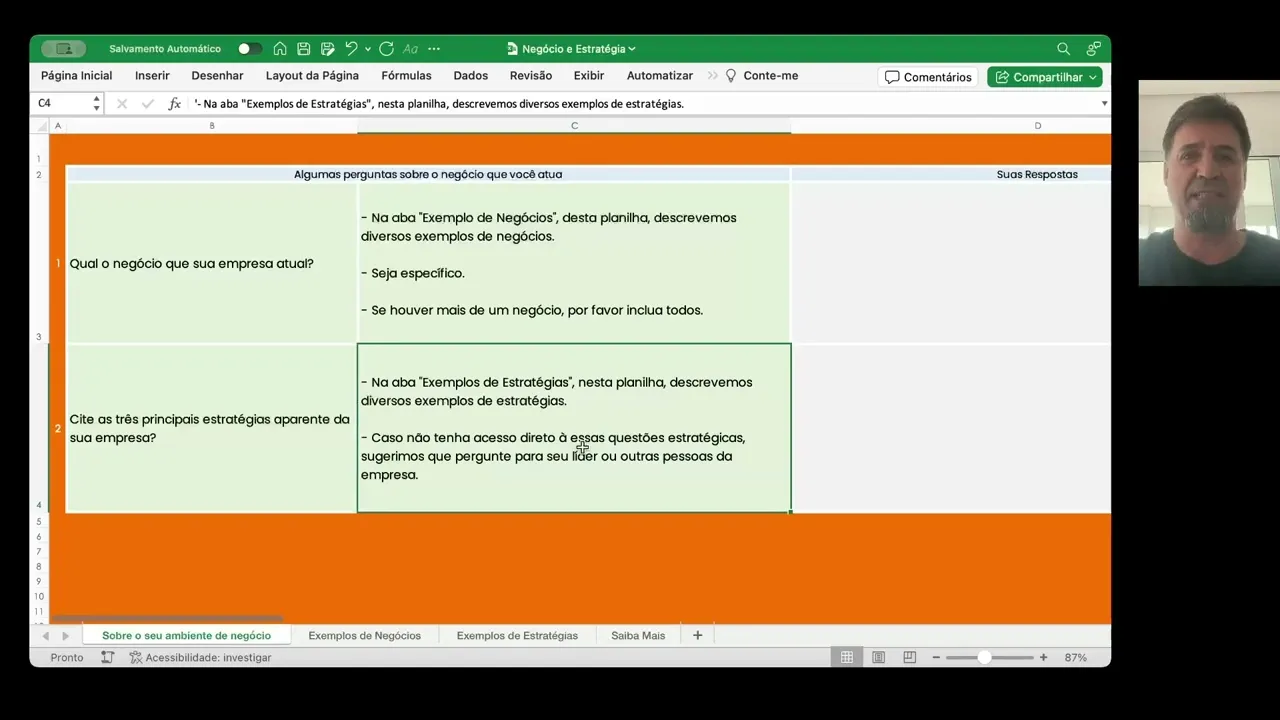Click the confirm checkmark in formula bar

(148, 103)
